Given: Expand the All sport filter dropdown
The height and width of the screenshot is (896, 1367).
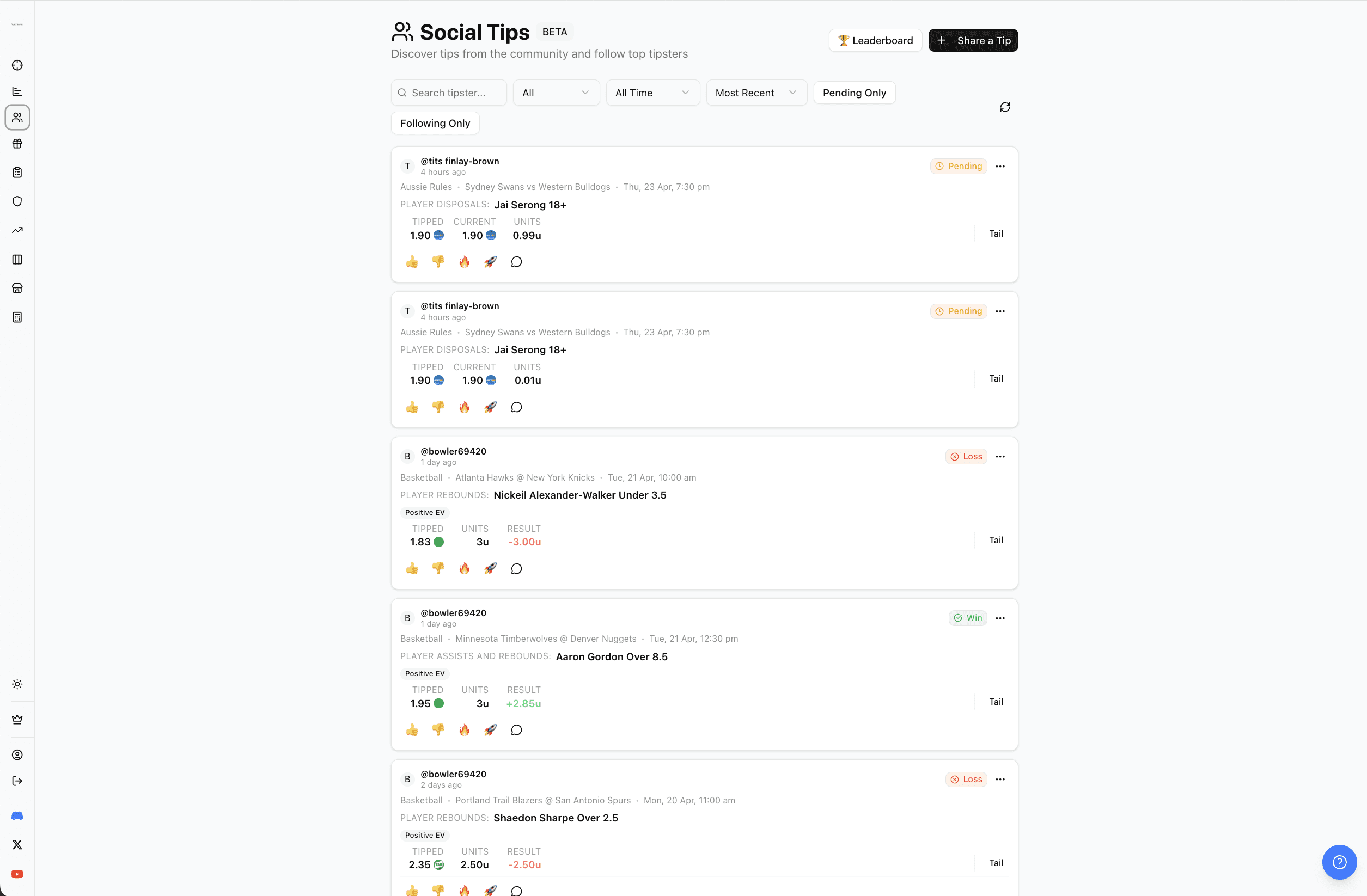Looking at the screenshot, I should click(556, 93).
